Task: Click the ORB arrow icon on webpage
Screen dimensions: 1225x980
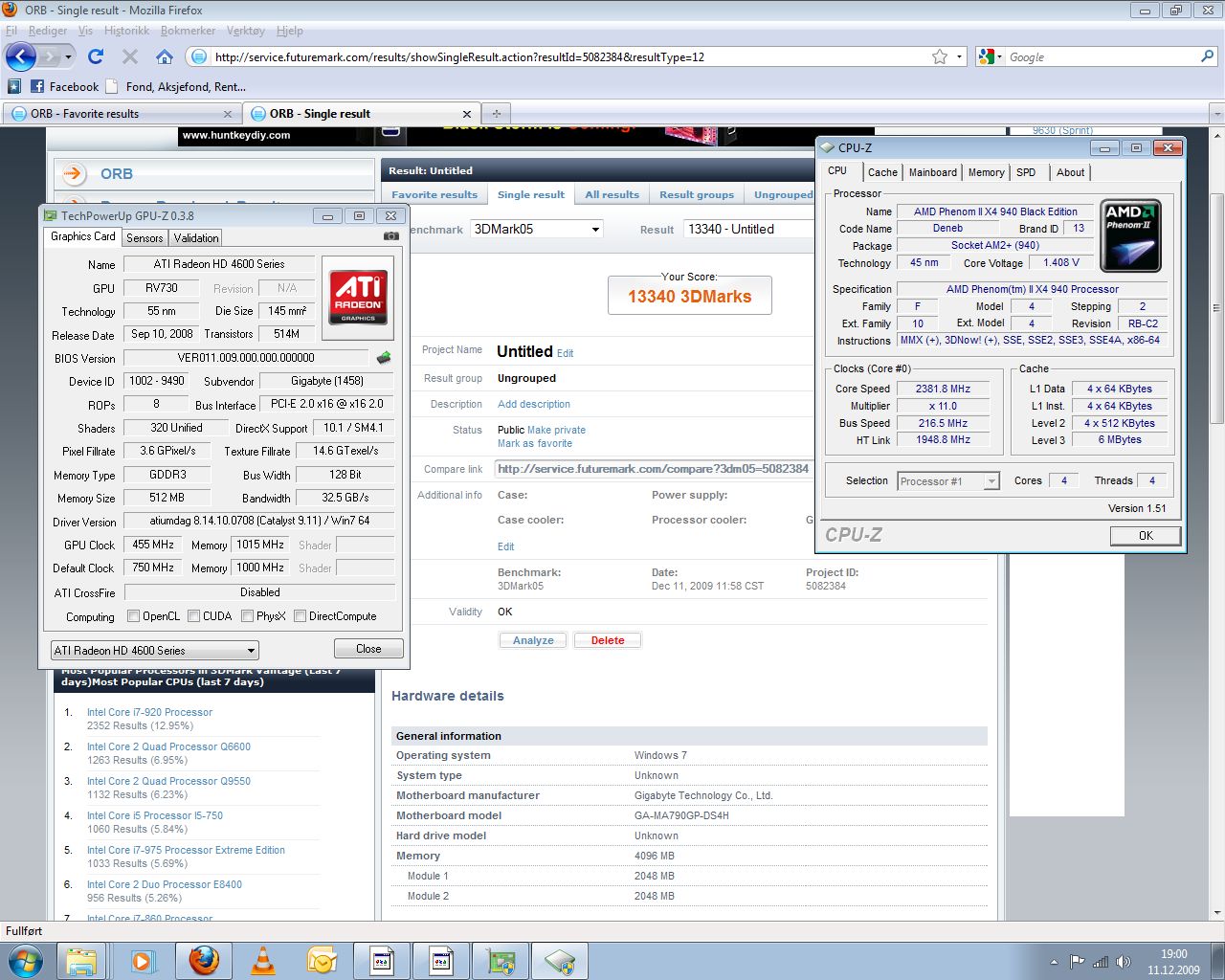Action: [74, 173]
